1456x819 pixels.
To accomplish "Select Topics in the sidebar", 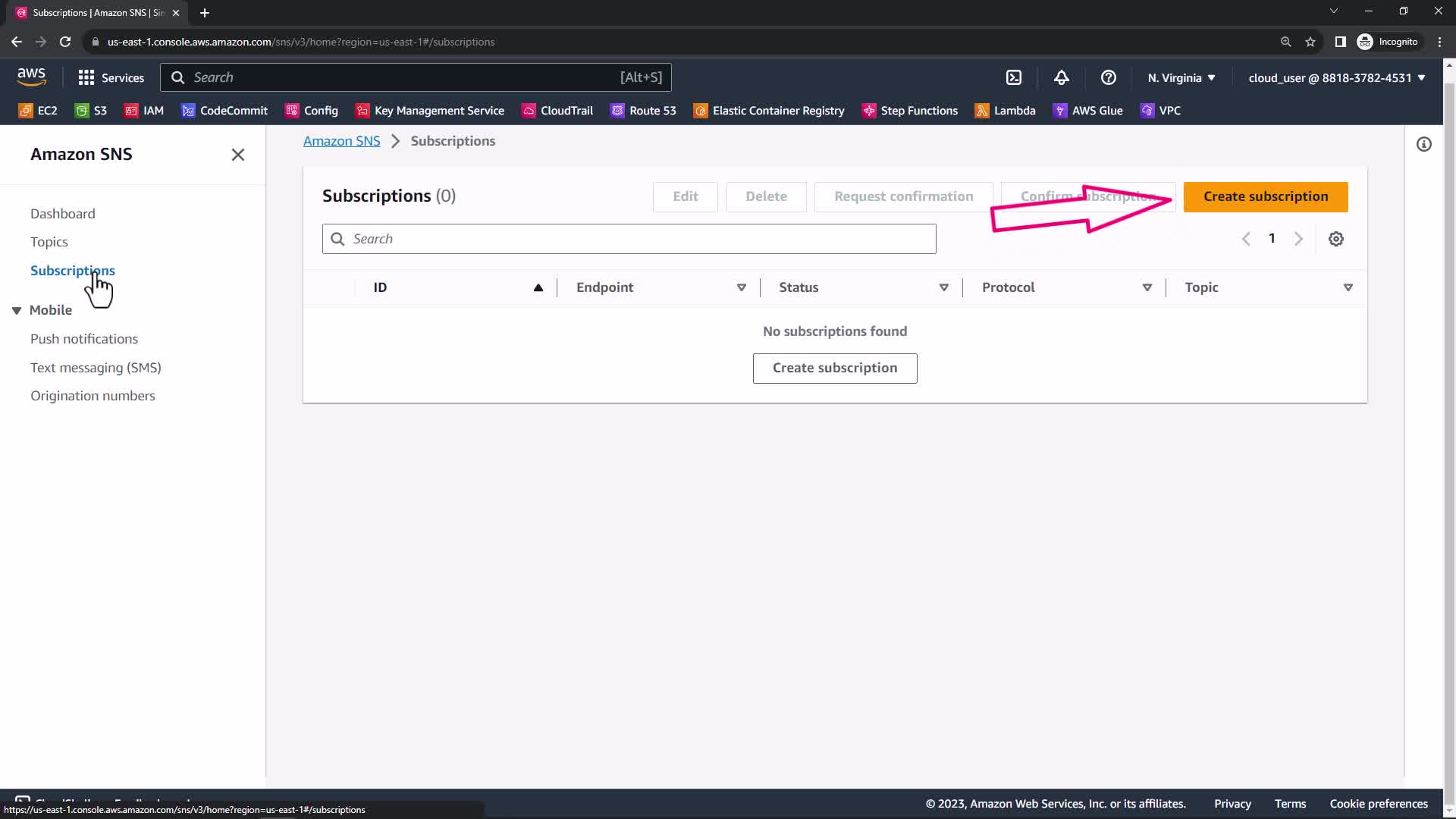I will coord(49,242).
